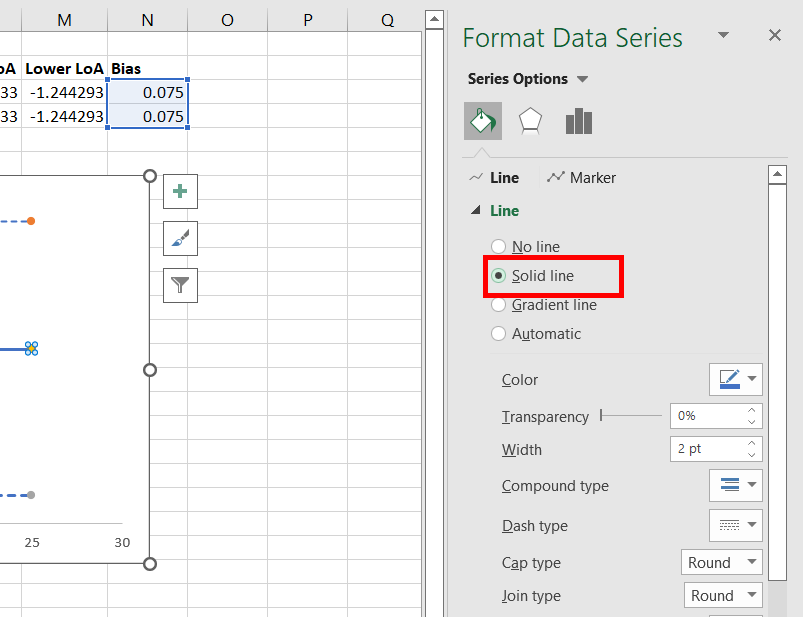This screenshot has width=803, height=617.
Task: Open the Effects pentagon icon
Action: point(530,122)
